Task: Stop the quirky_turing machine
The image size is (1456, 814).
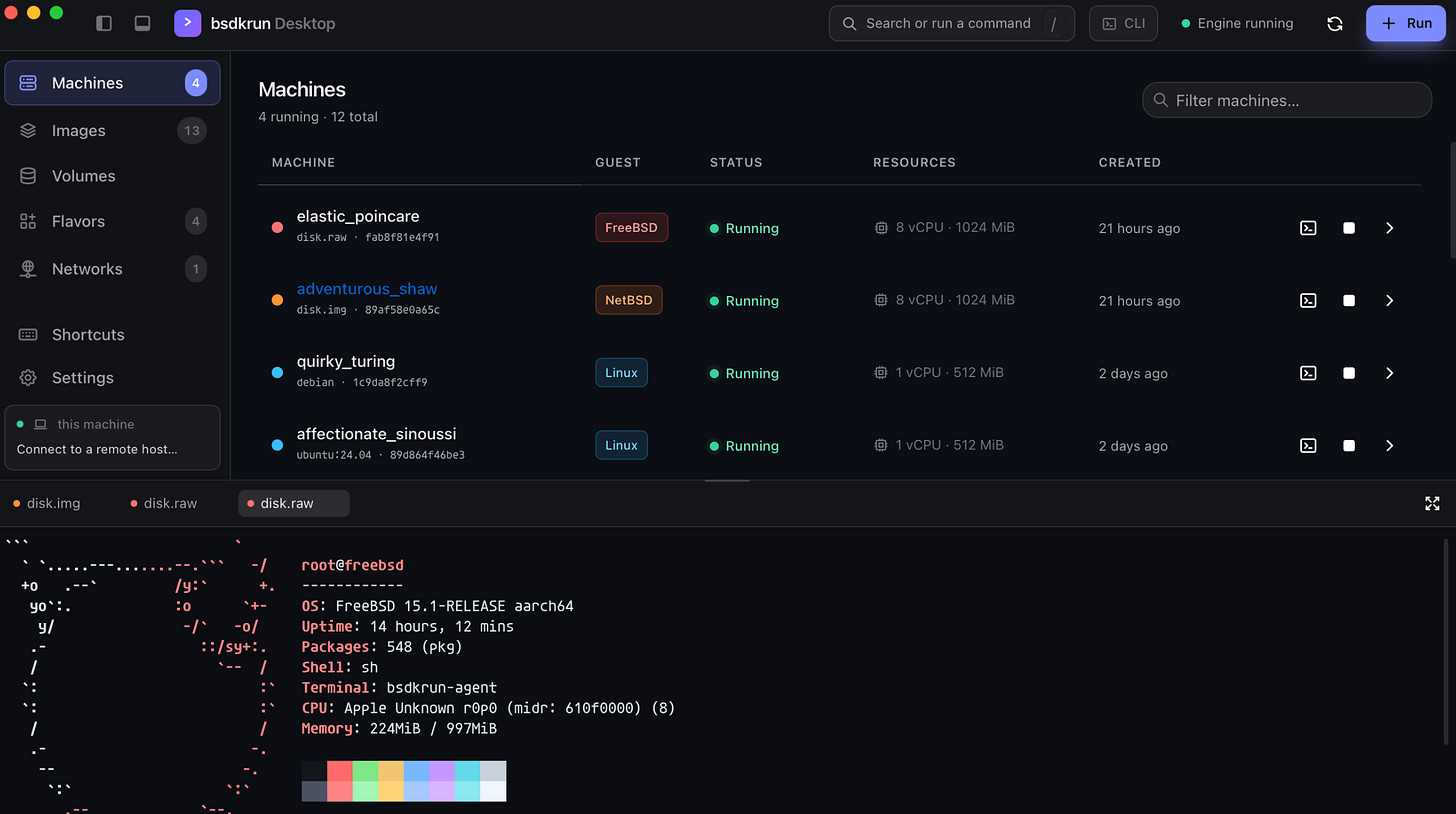Action: 1349,373
